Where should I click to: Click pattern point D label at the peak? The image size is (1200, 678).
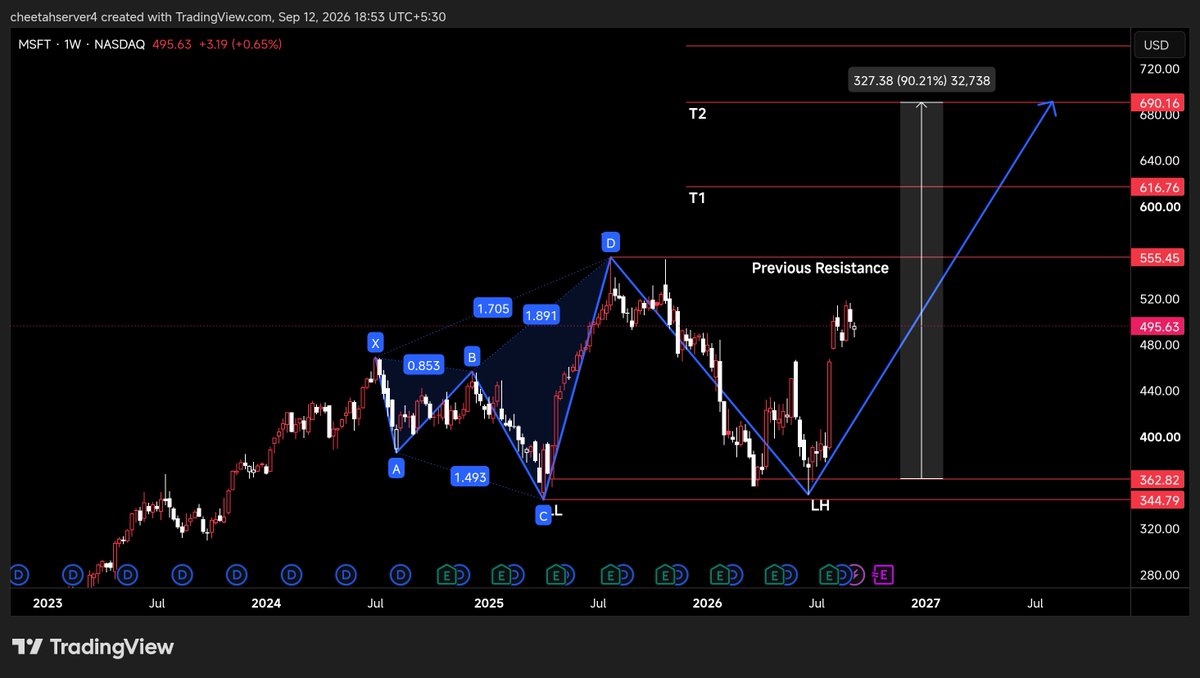click(611, 242)
